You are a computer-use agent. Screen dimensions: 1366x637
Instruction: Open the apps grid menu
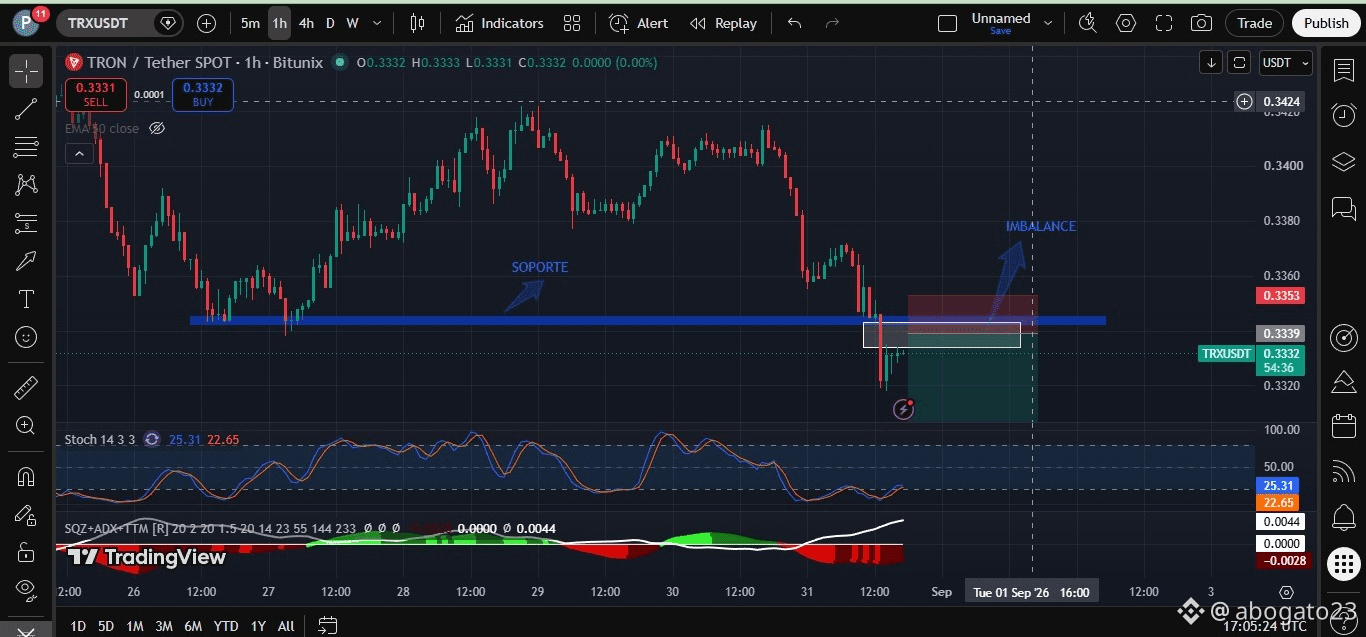click(1343, 564)
